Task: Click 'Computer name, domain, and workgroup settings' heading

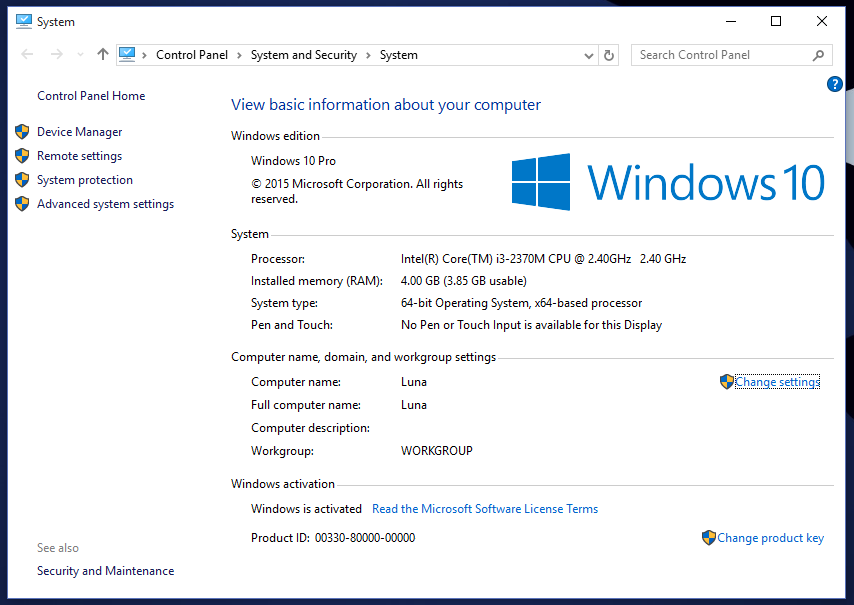Action: (363, 357)
